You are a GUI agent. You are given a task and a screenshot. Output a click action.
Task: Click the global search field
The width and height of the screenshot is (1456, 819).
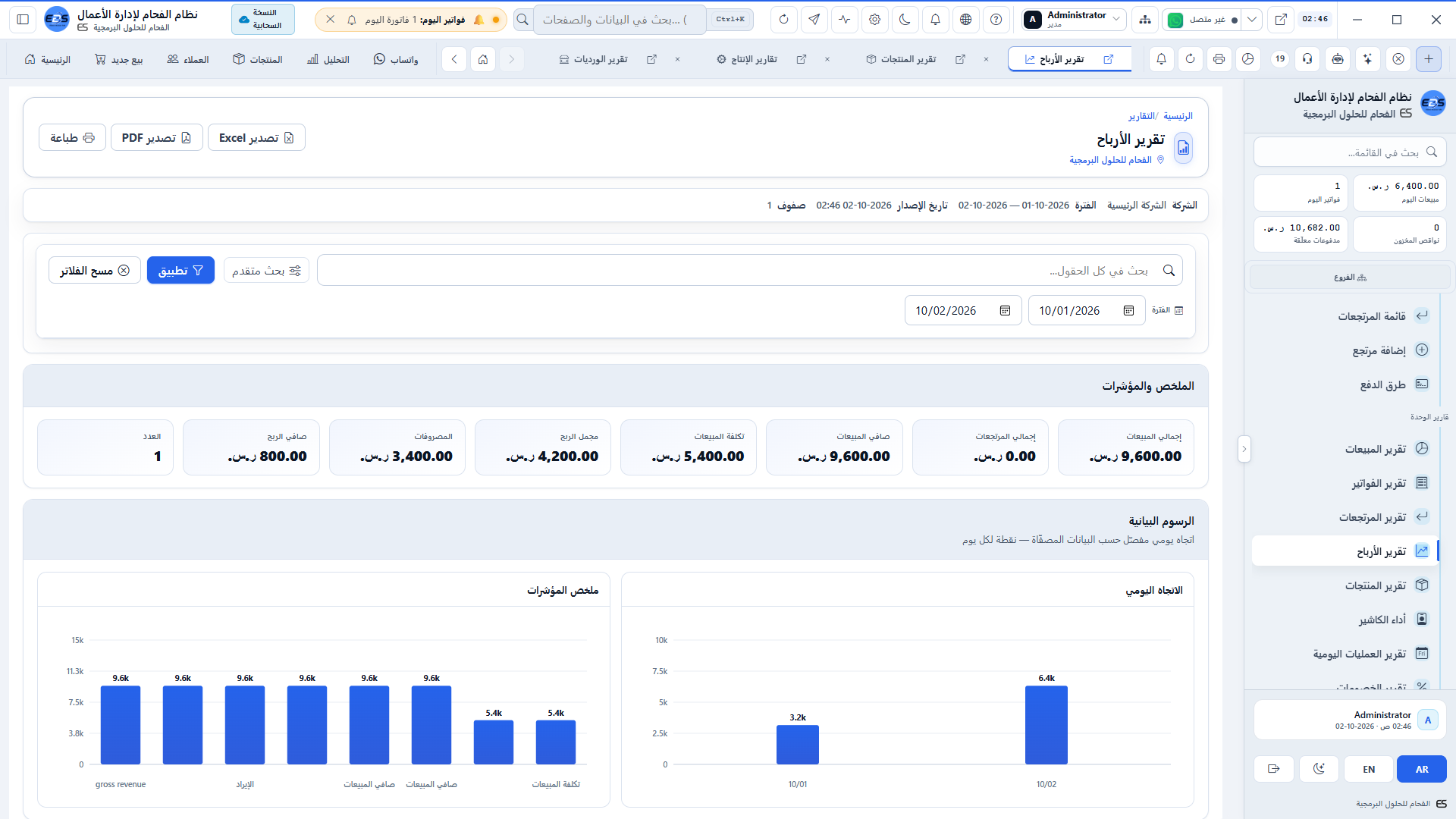(x=620, y=20)
